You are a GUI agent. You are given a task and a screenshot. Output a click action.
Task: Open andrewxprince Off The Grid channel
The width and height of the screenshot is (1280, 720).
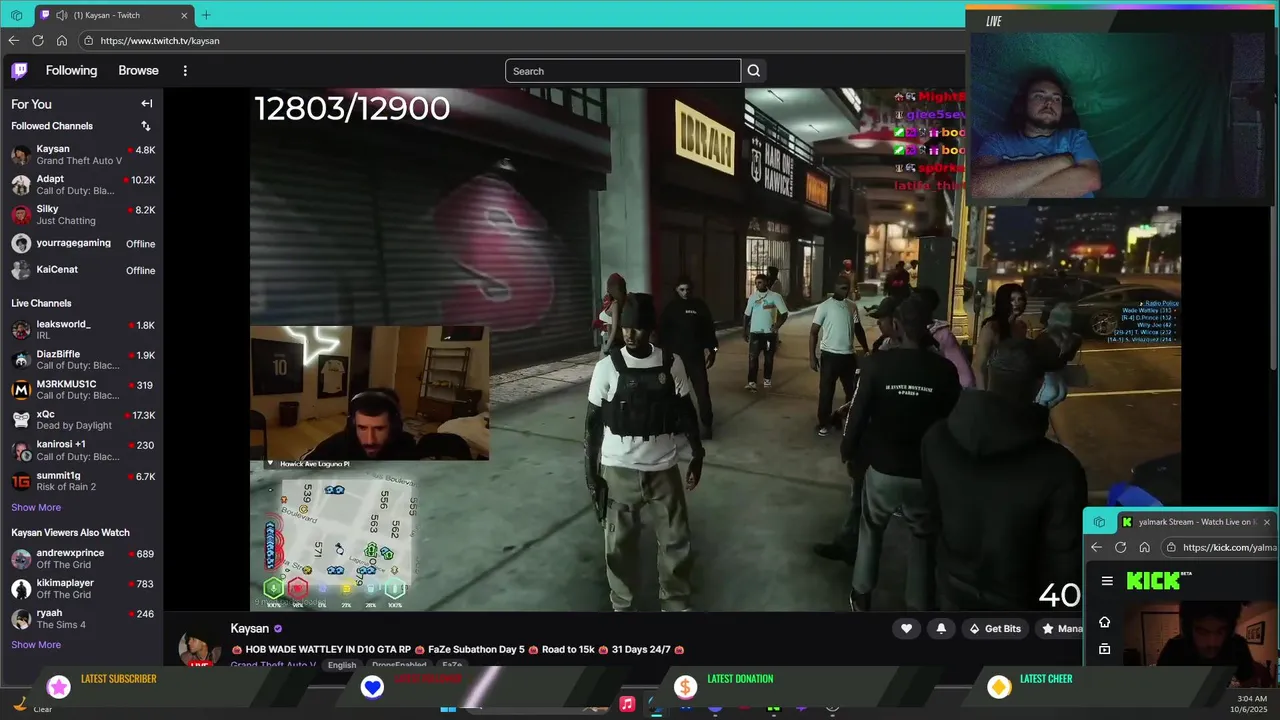point(82,559)
